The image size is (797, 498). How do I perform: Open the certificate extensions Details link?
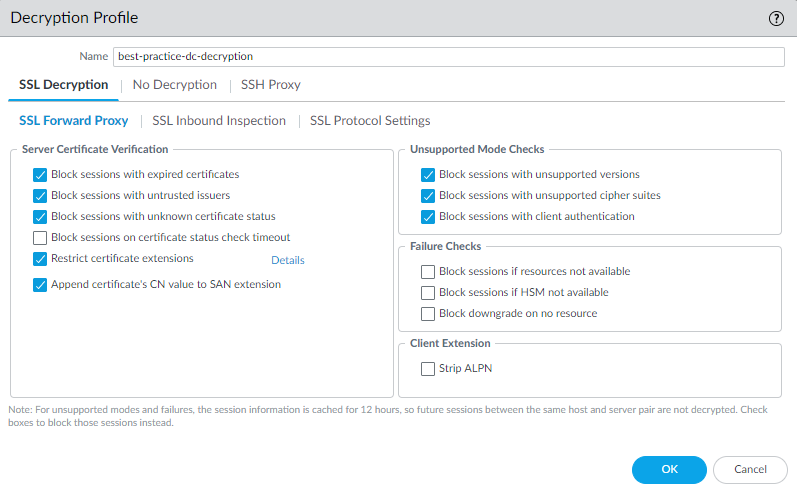tap(288, 260)
